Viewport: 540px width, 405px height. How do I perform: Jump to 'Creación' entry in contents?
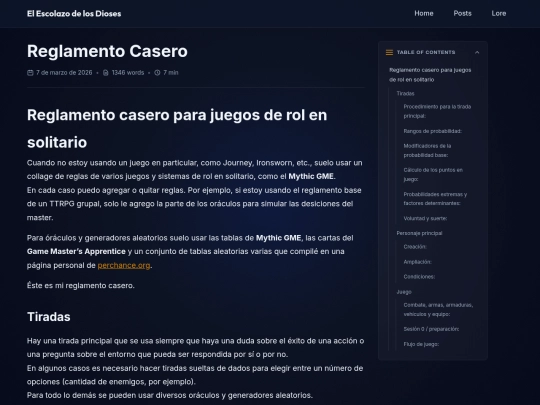point(415,247)
